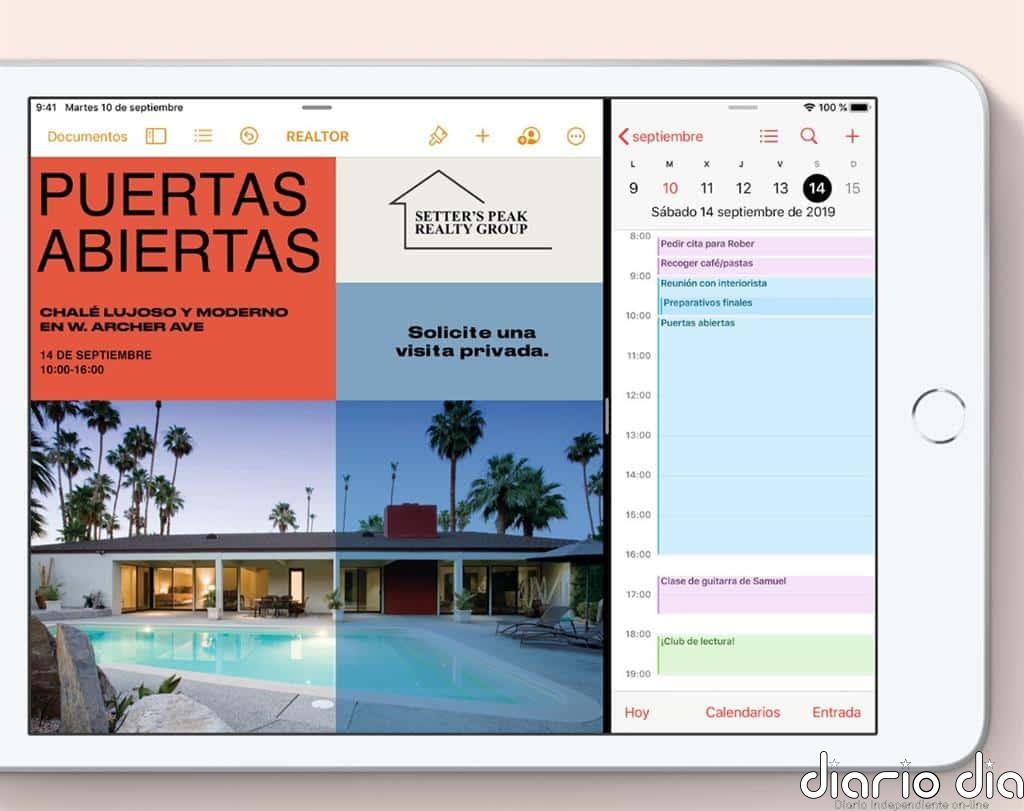Select day 13 in the week row
Image resolution: width=1024 pixels, height=811 pixels.
780,188
